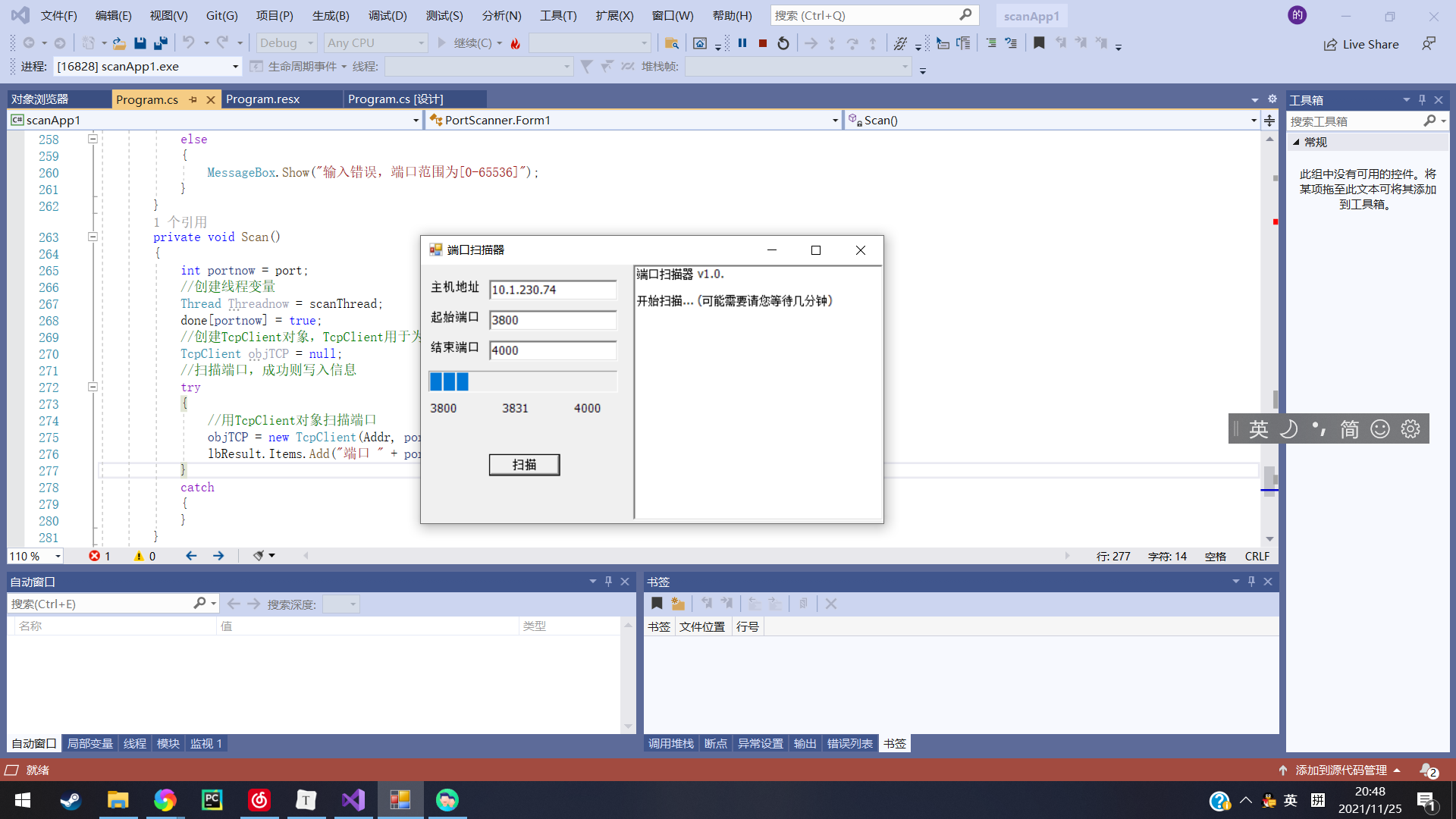Toggle auto-hide pin on 自动窗口 panel
Image resolution: width=1456 pixels, height=819 pixels.
[x=608, y=582]
